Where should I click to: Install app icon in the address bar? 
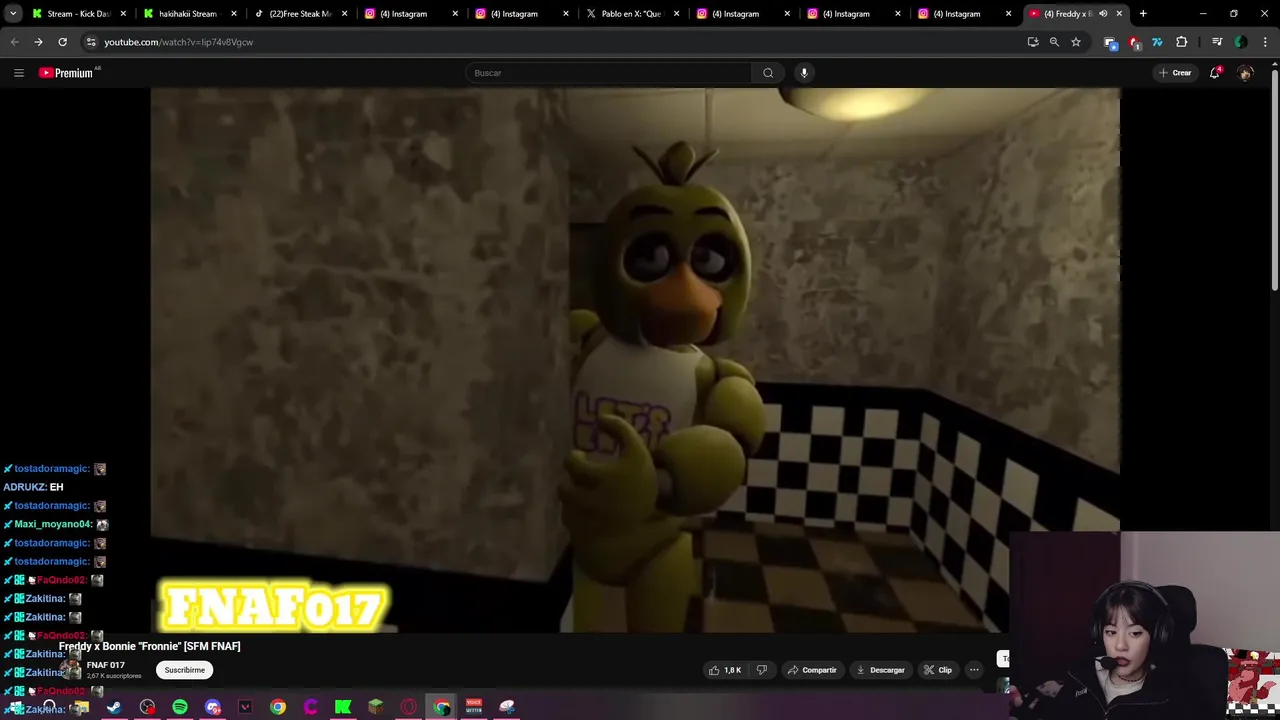1033,42
